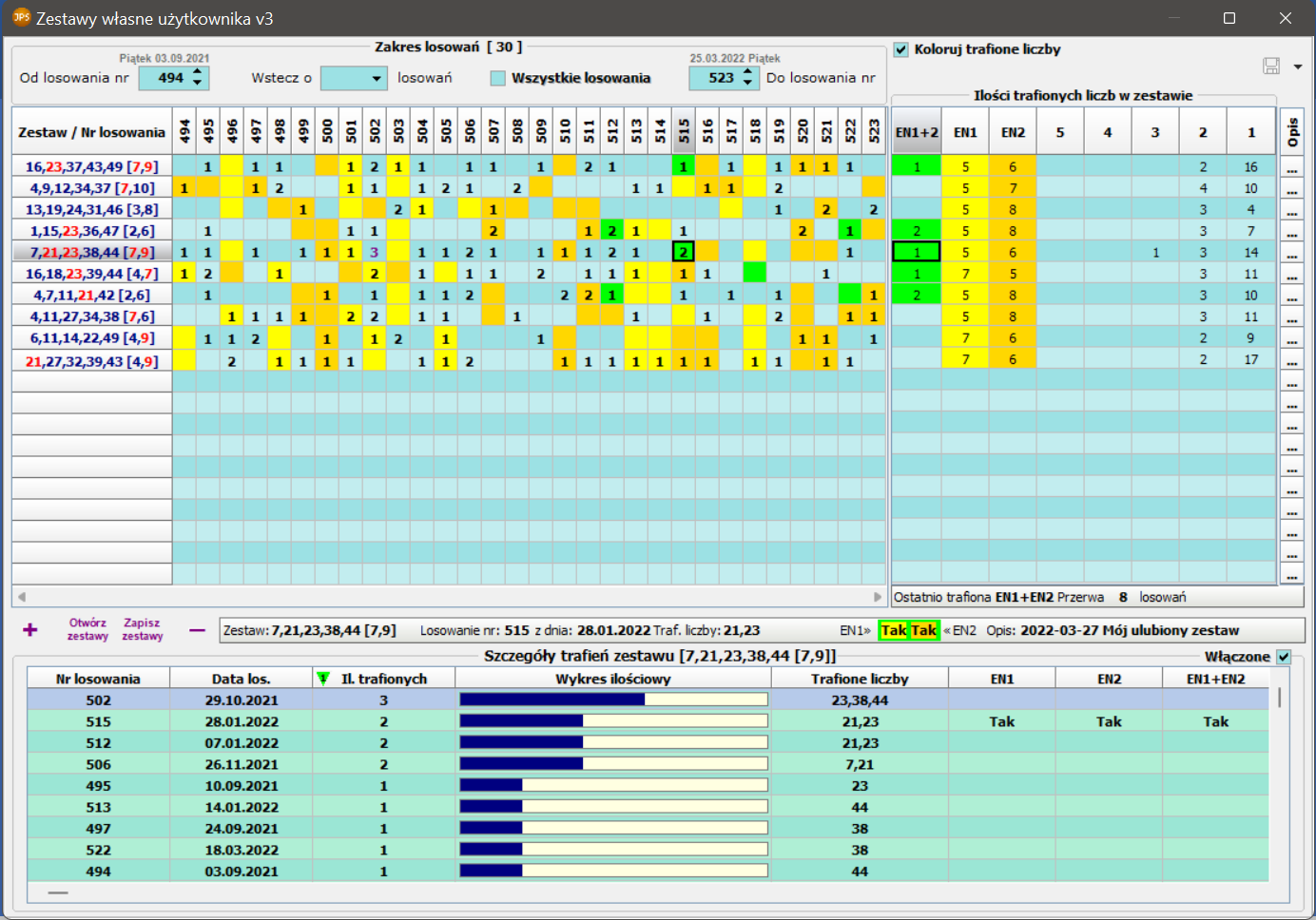This screenshot has height=920, width=1316.
Task: Toggle Koloruj trafione liczby checkbox
Action: [x=901, y=49]
